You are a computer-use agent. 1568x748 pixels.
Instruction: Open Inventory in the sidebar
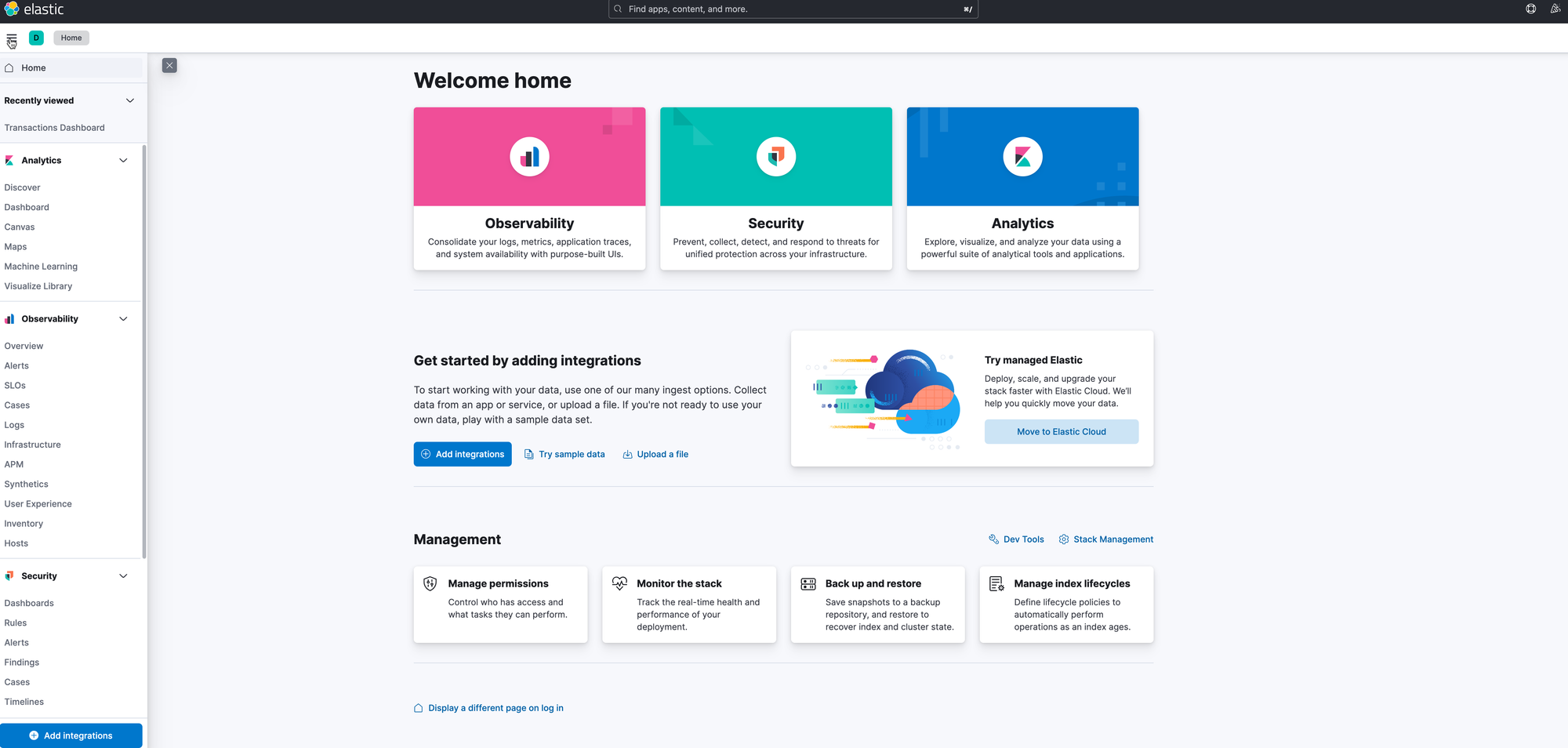[24, 524]
